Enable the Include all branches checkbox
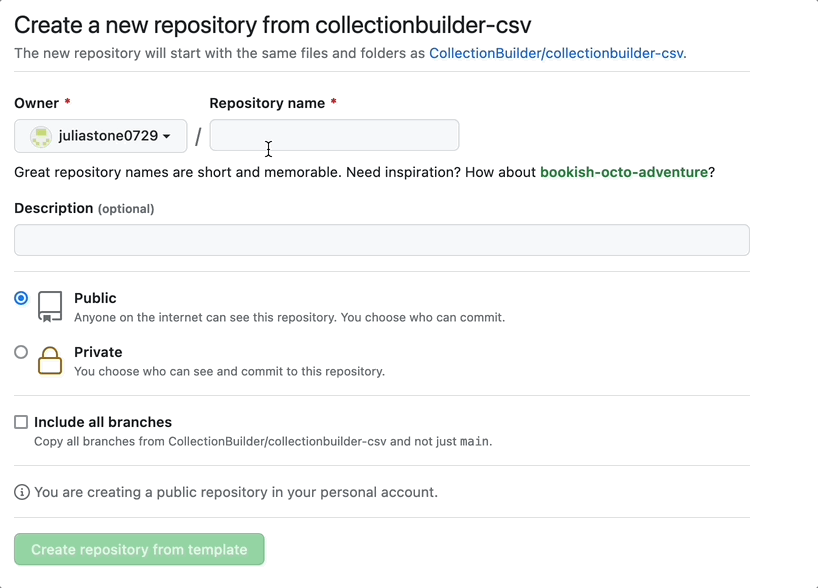 21,422
